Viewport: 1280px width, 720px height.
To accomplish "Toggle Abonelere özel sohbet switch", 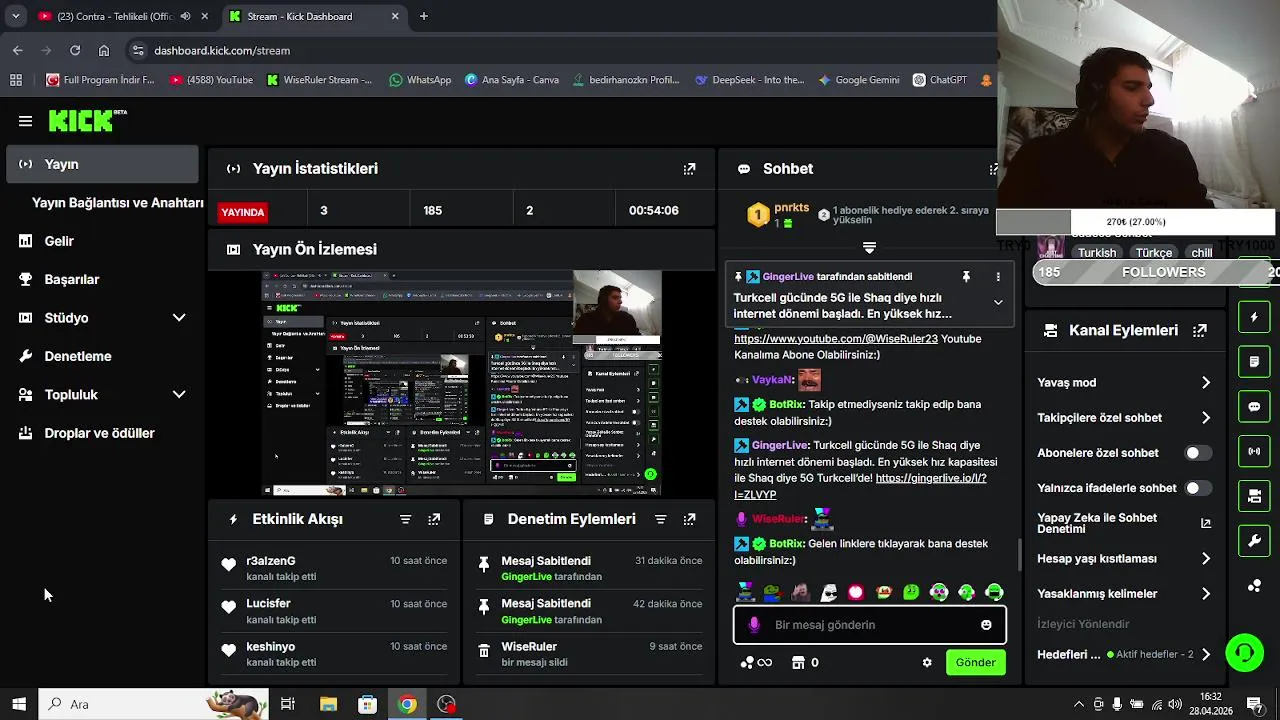I will [x=1197, y=453].
